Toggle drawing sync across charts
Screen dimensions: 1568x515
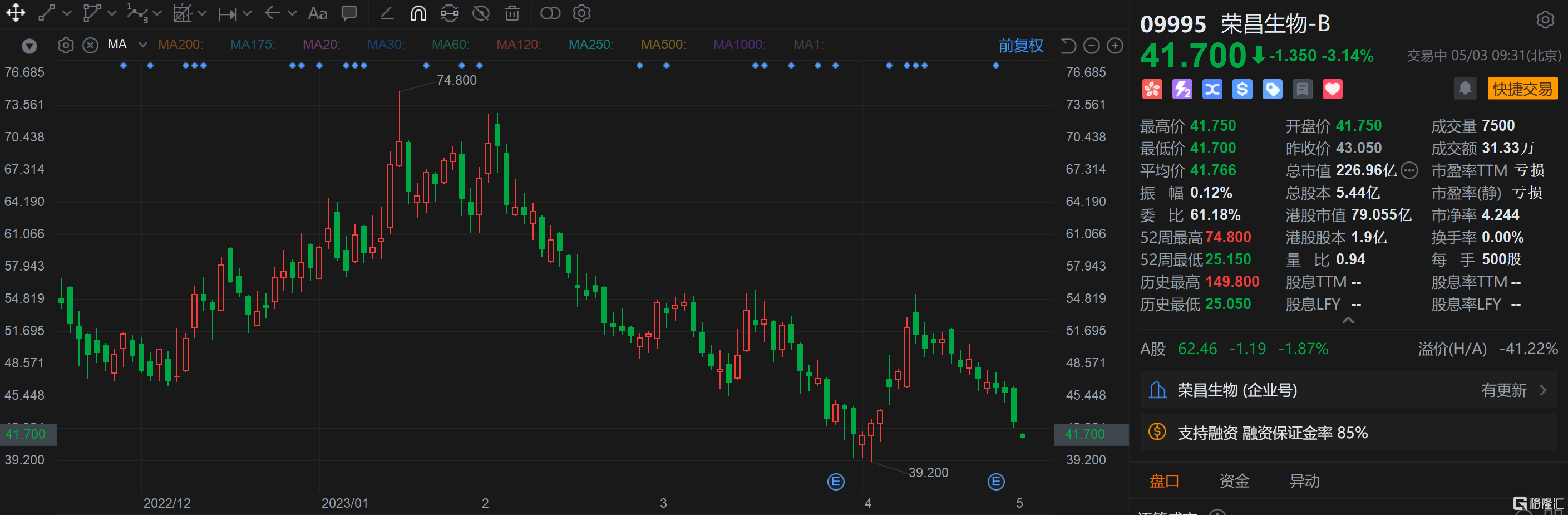point(450,13)
